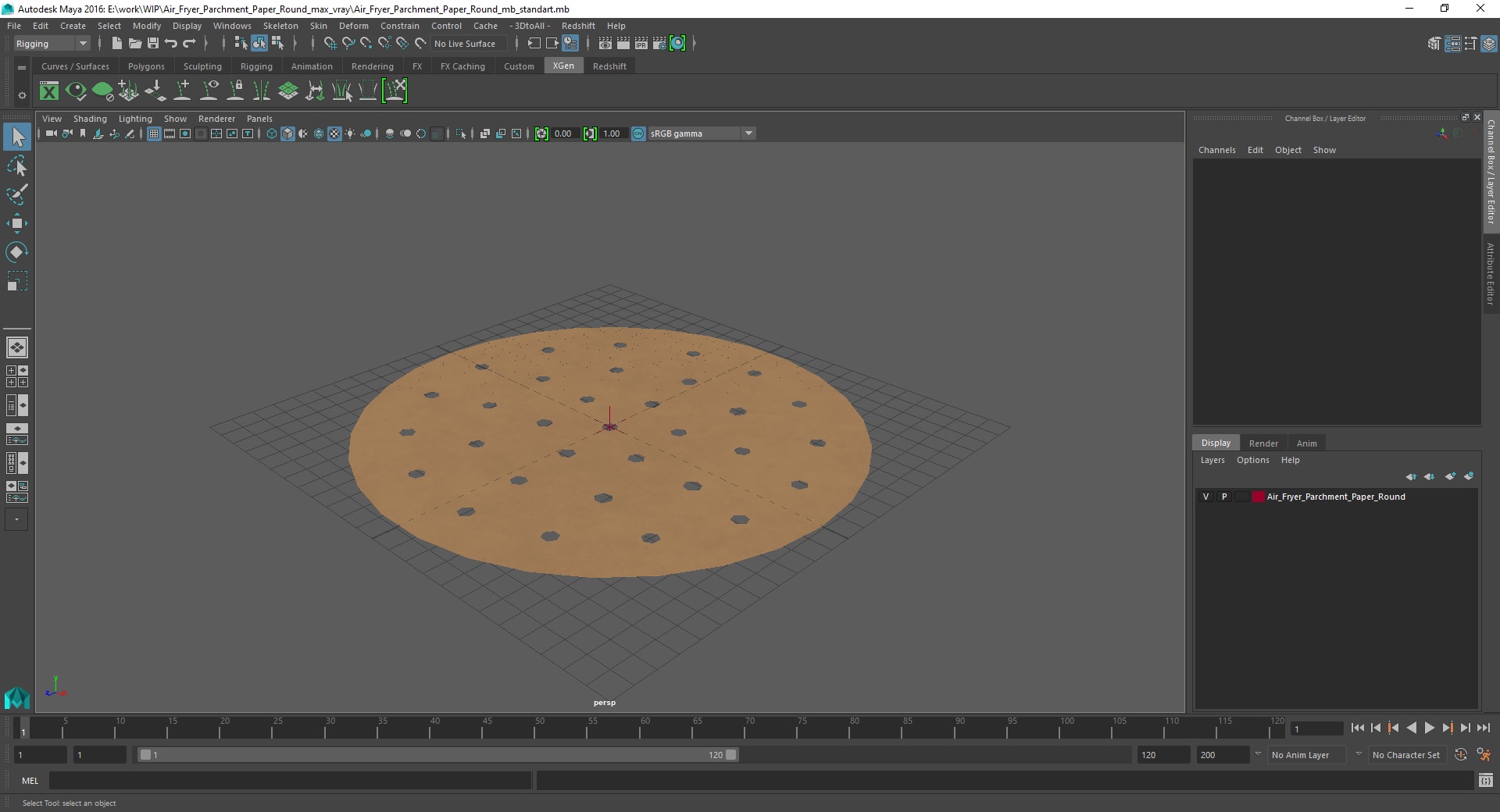Toggle use all lights in viewport
The height and width of the screenshot is (812, 1500).
(x=350, y=134)
